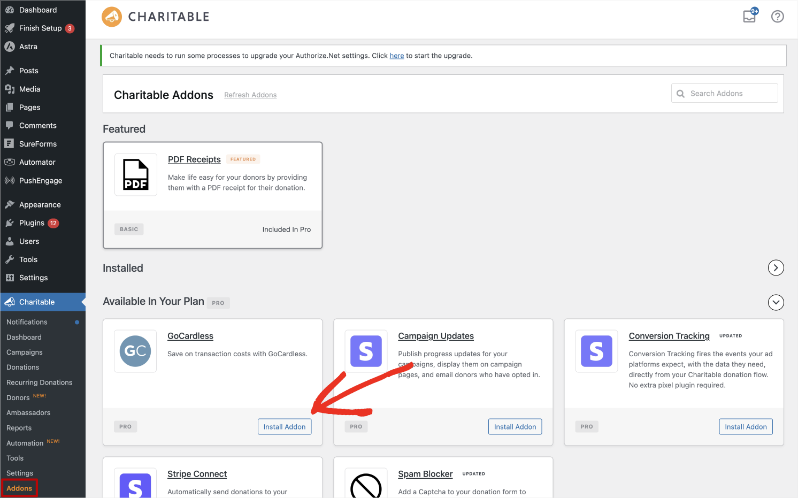Open the help question mark icon
The height and width of the screenshot is (498, 798).
click(x=777, y=17)
